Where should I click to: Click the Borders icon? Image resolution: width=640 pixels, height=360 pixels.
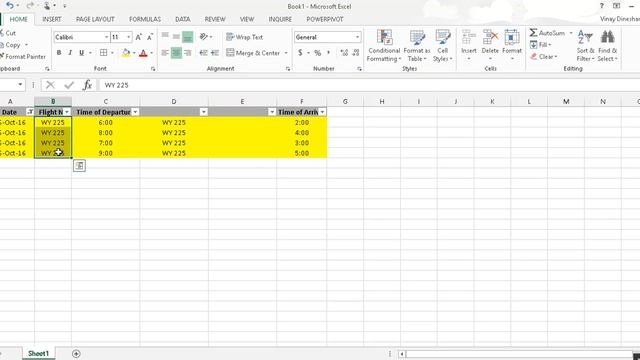point(104,53)
